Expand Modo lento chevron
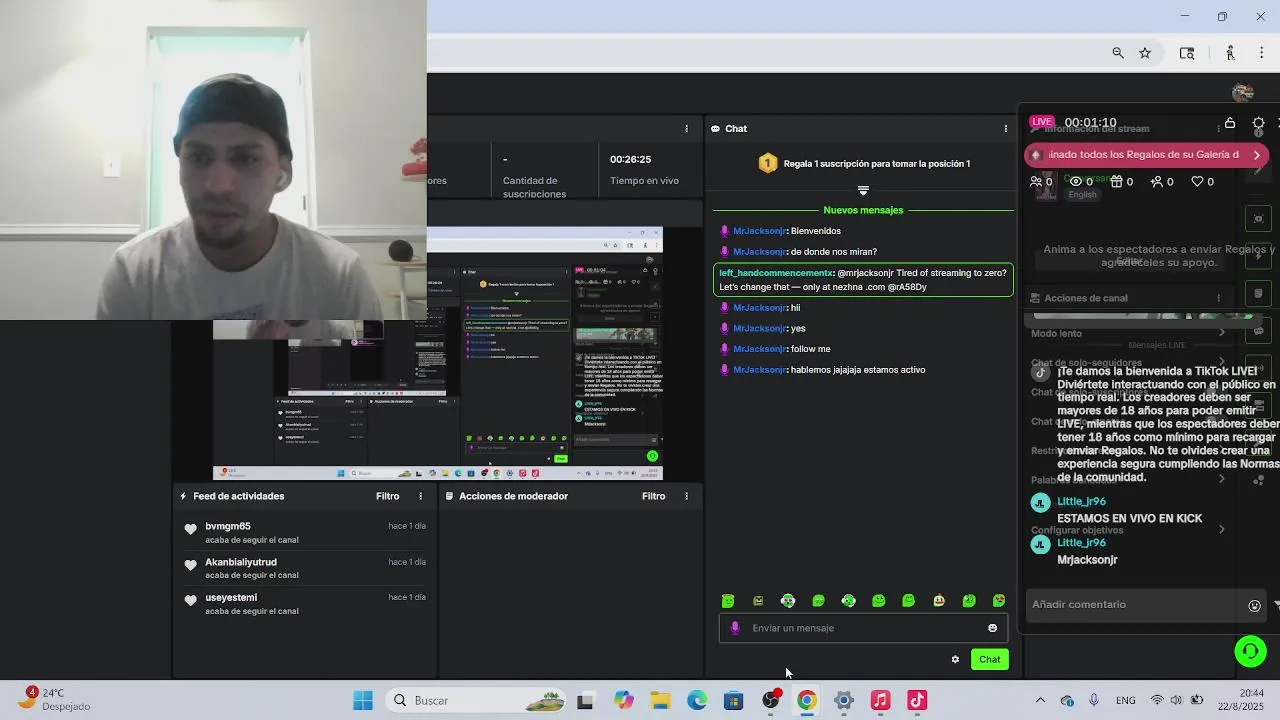The image size is (1280, 720). [1221, 333]
